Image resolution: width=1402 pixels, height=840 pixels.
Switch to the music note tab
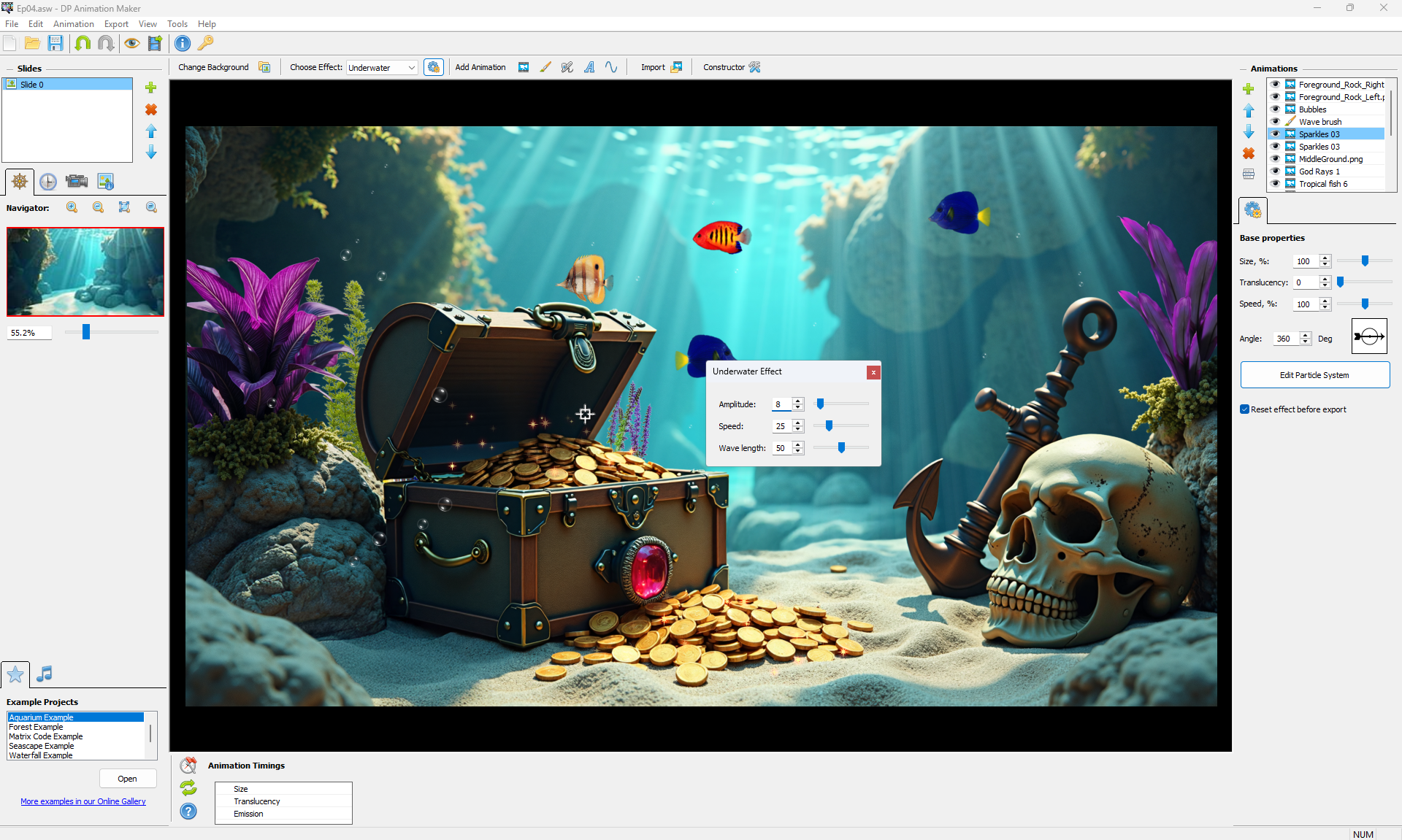[45, 674]
